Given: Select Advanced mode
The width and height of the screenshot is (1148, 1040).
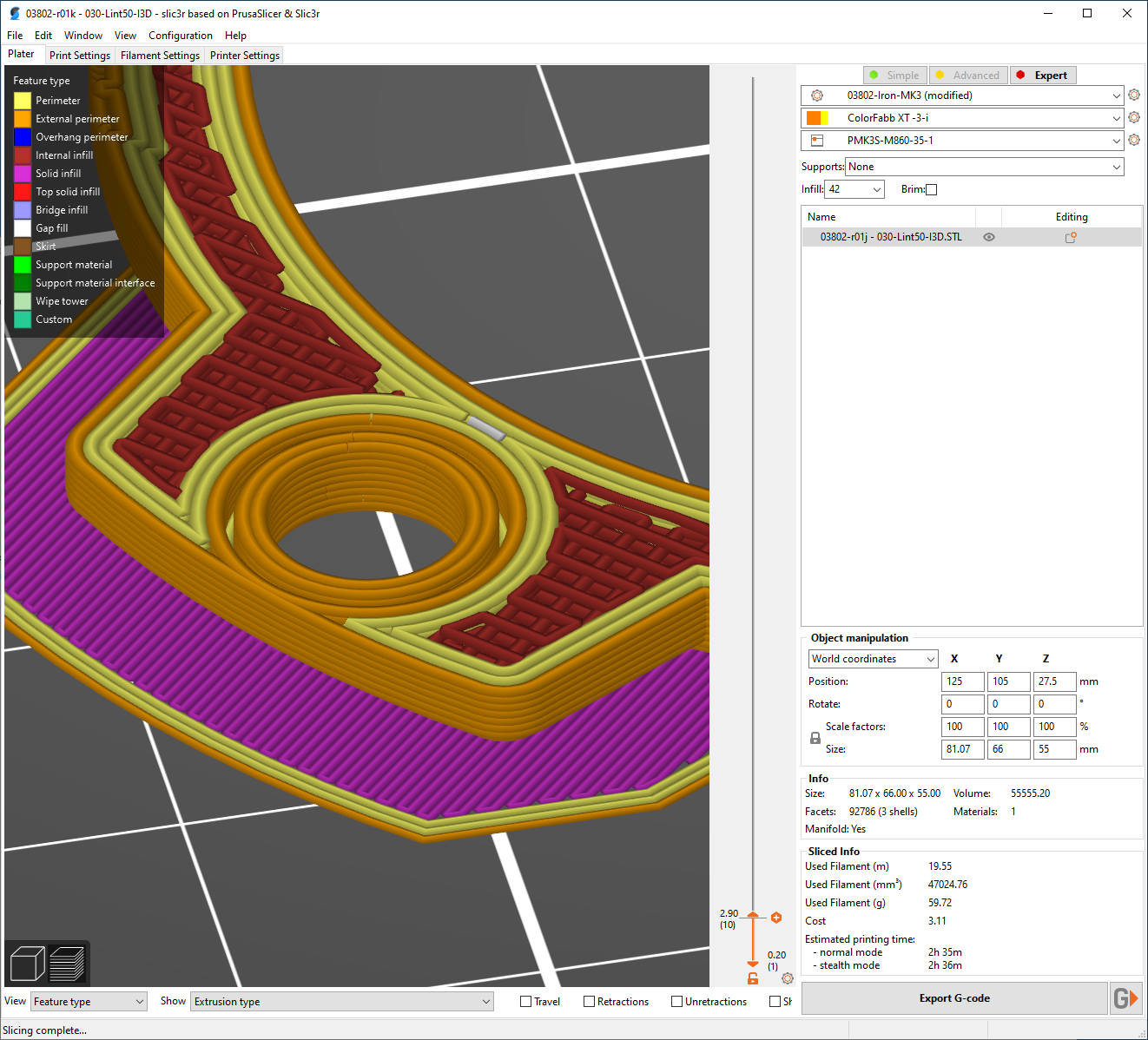Looking at the screenshot, I should coord(968,76).
